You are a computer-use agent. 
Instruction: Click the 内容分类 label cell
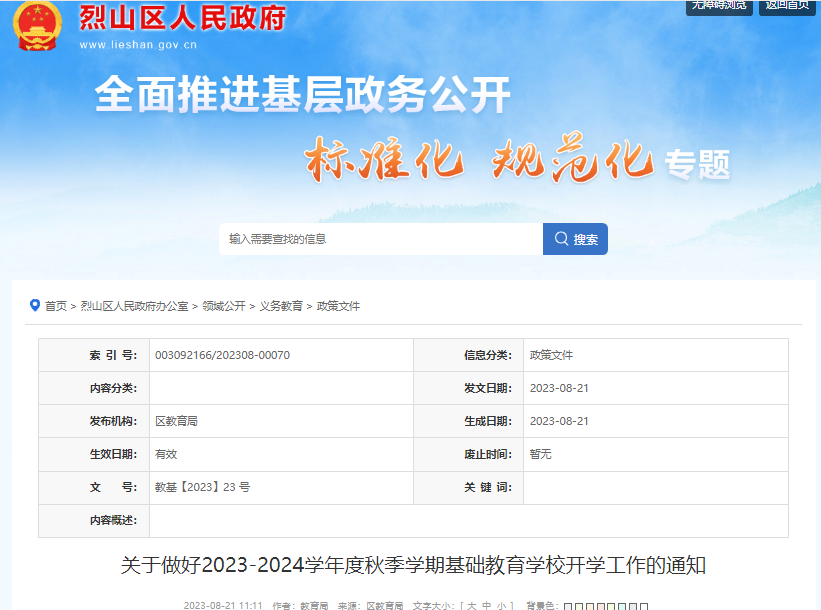pyautogui.click(x=94, y=388)
